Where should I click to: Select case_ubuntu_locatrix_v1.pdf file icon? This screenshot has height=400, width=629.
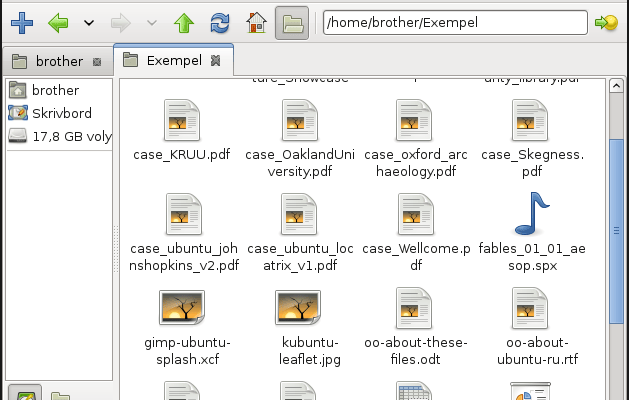point(299,214)
